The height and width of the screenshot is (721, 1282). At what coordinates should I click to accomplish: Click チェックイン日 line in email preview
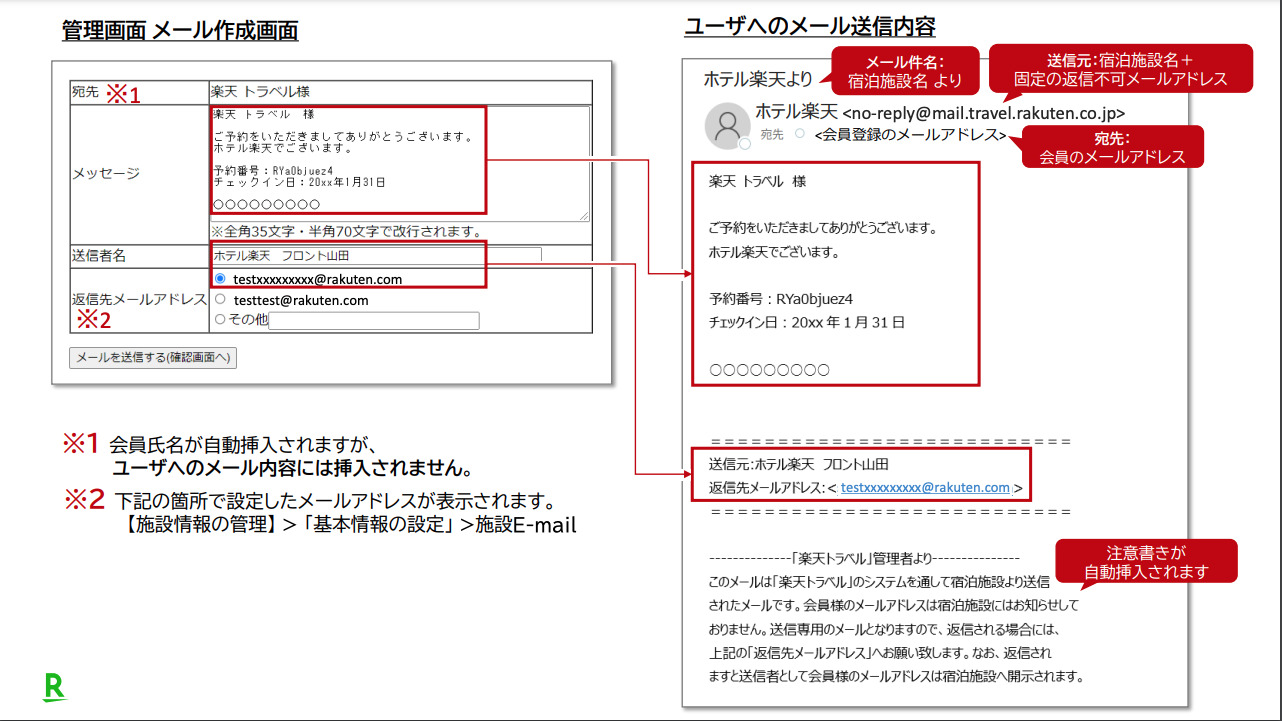pos(807,322)
